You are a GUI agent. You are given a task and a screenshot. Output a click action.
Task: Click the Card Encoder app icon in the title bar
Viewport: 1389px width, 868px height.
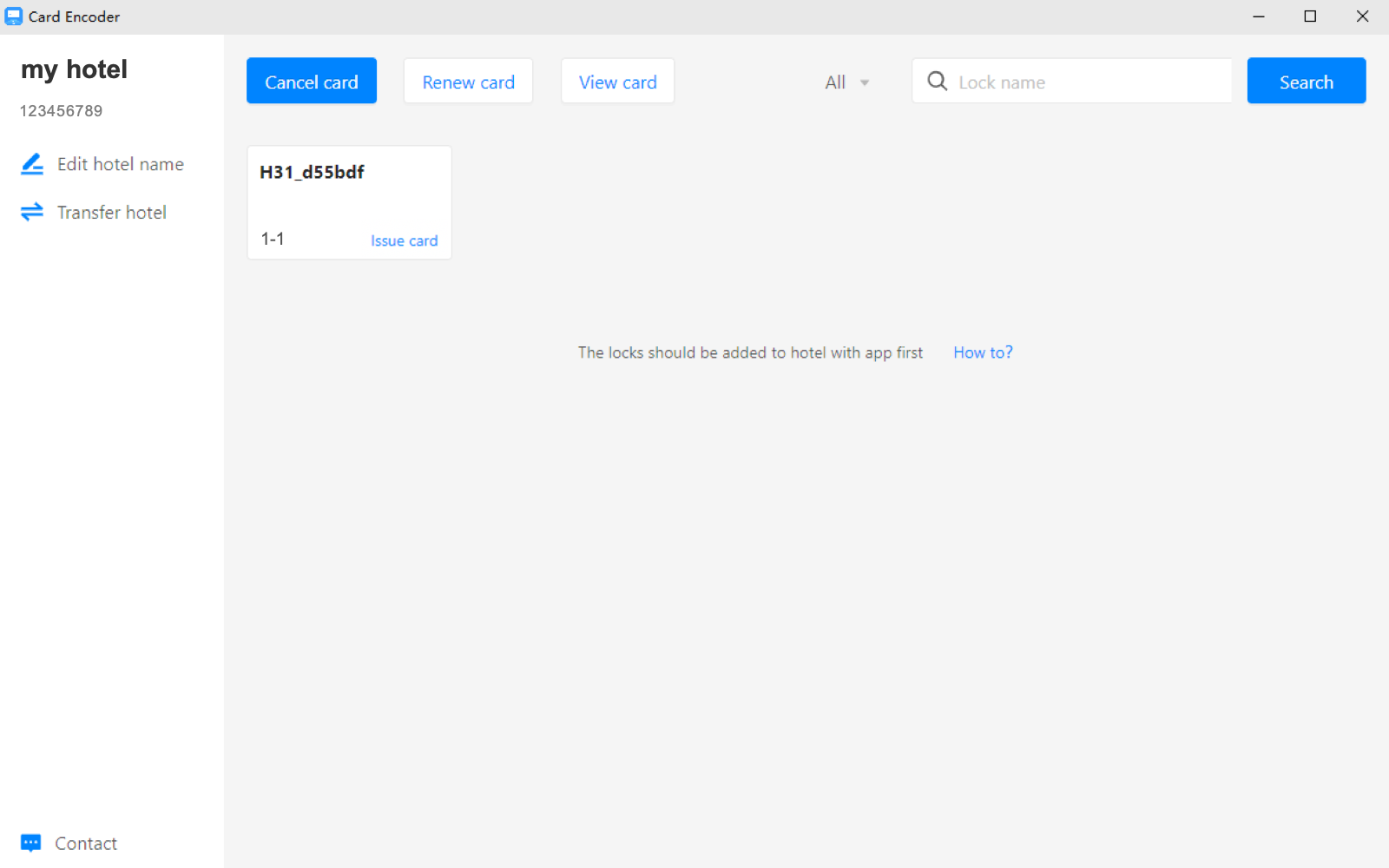point(14,16)
